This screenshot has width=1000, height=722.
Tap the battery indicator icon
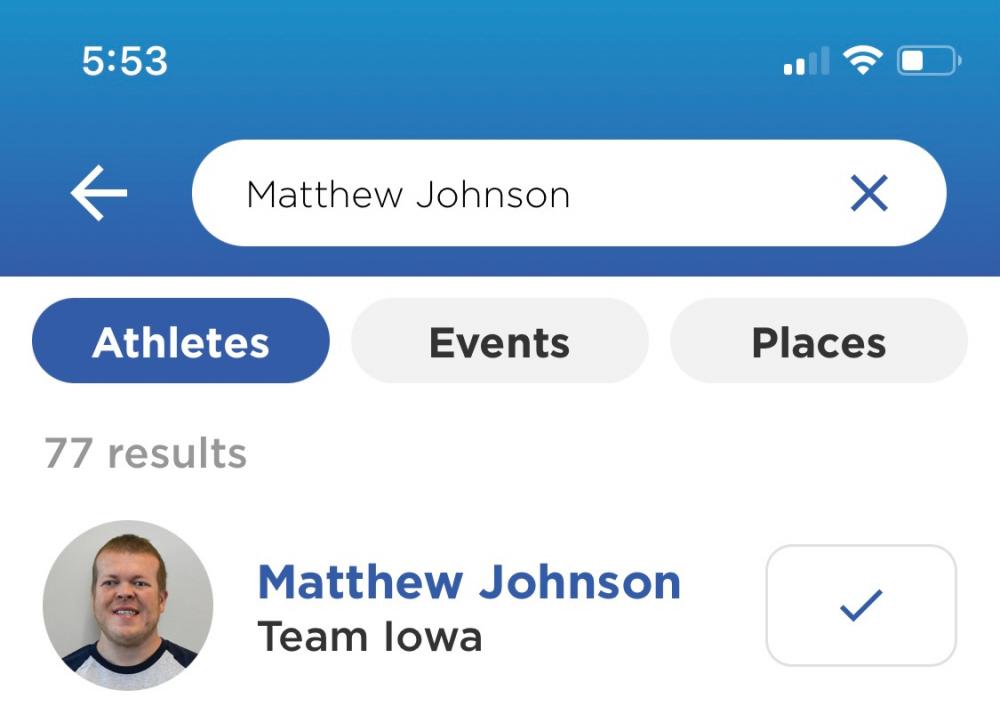tap(929, 61)
